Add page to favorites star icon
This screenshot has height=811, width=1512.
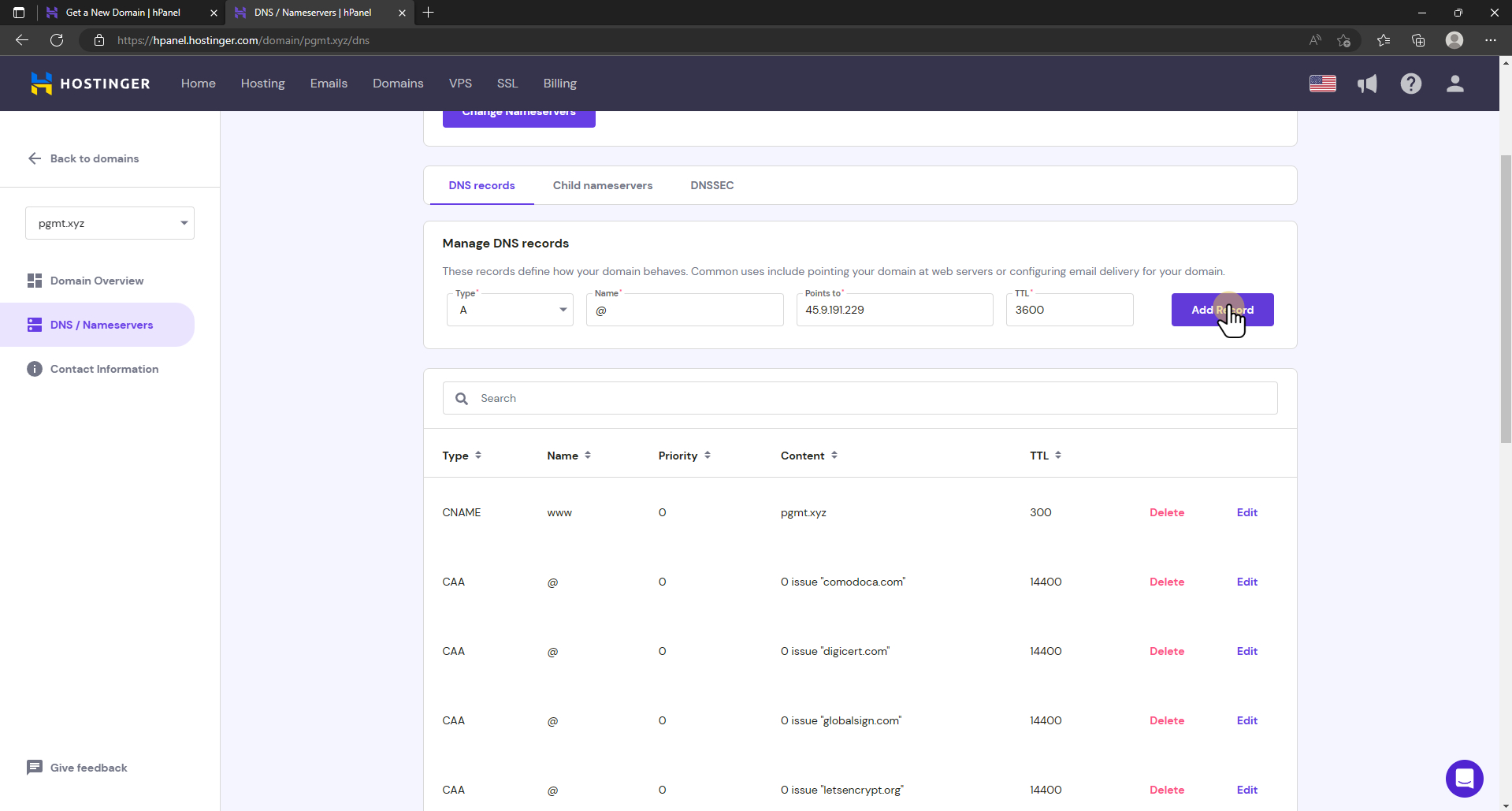tap(1344, 40)
